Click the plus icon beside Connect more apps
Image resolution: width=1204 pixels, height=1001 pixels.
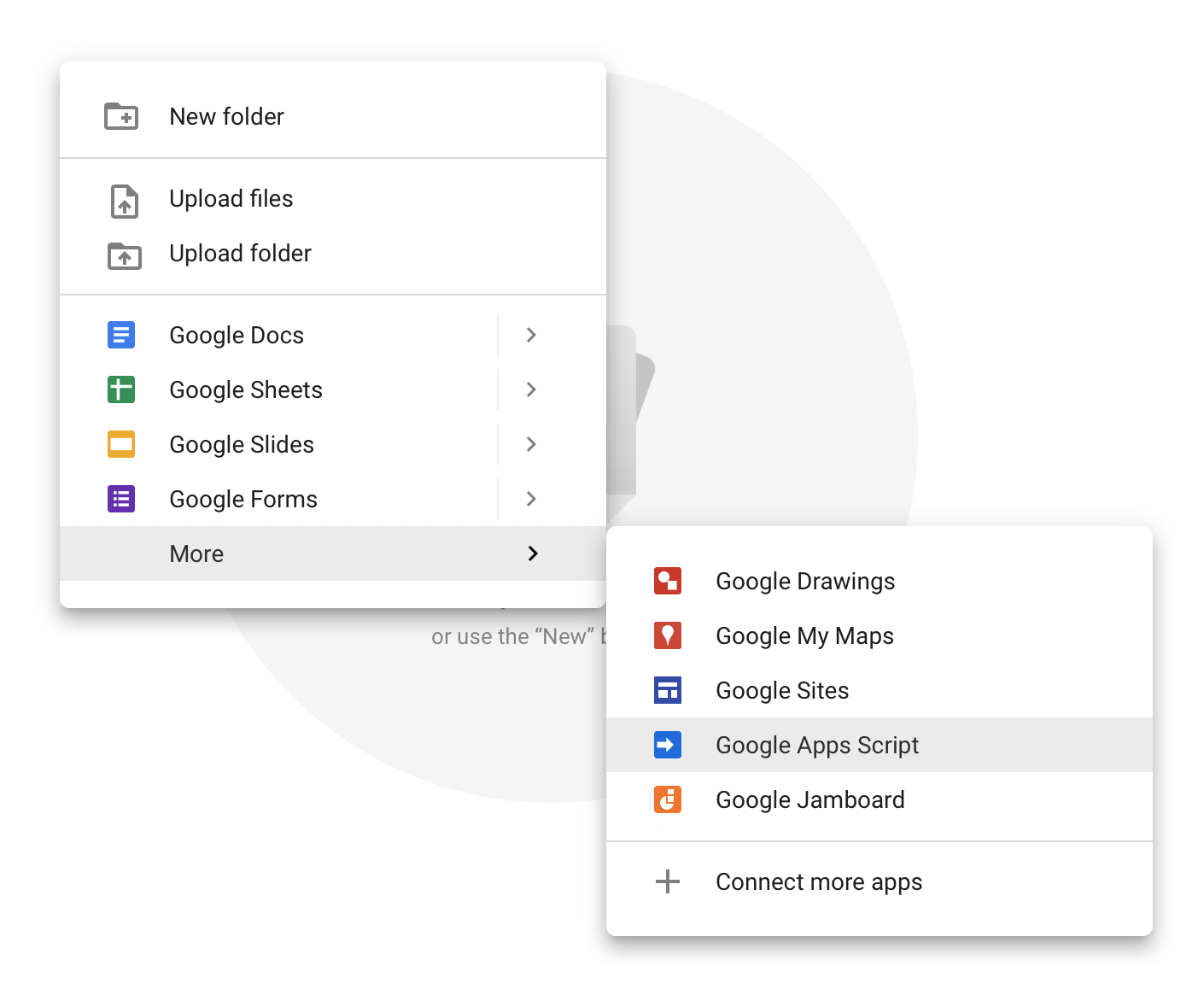668,881
